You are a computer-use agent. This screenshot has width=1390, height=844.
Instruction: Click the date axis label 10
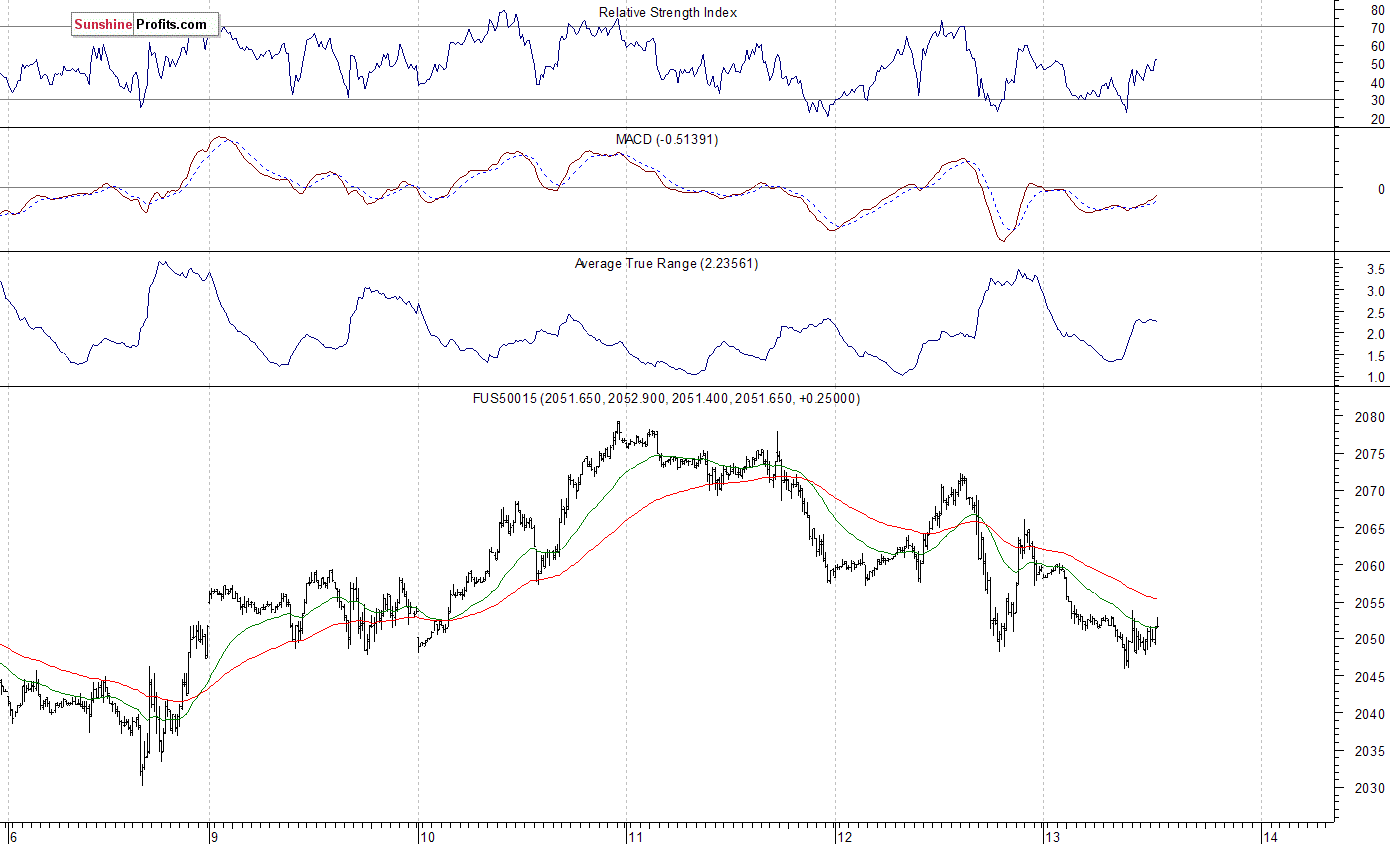pyautogui.click(x=427, y=836)
